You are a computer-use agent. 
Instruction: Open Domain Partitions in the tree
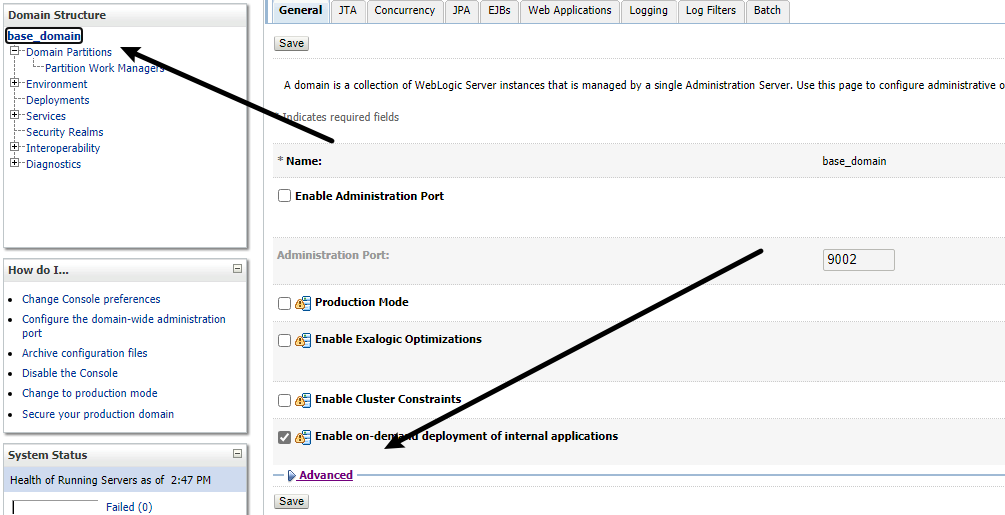(x=69, y=52)
